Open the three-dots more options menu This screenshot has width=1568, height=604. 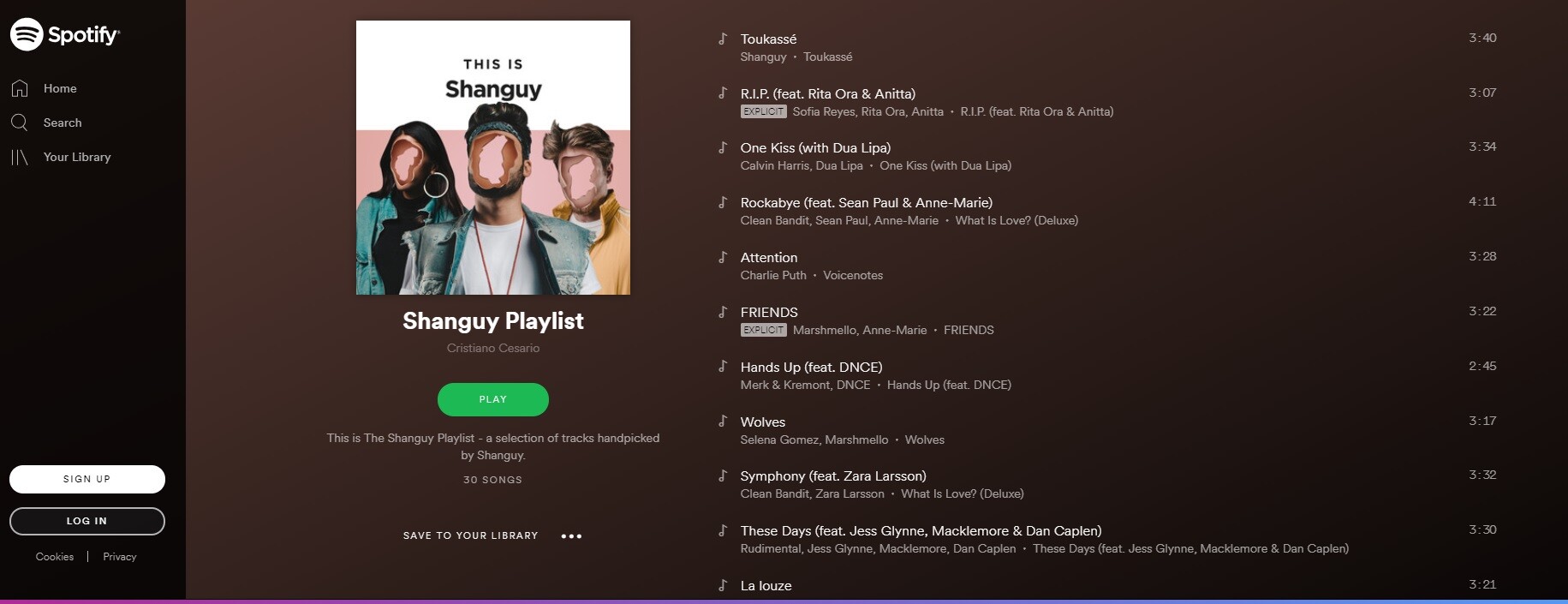click(571, 536)
